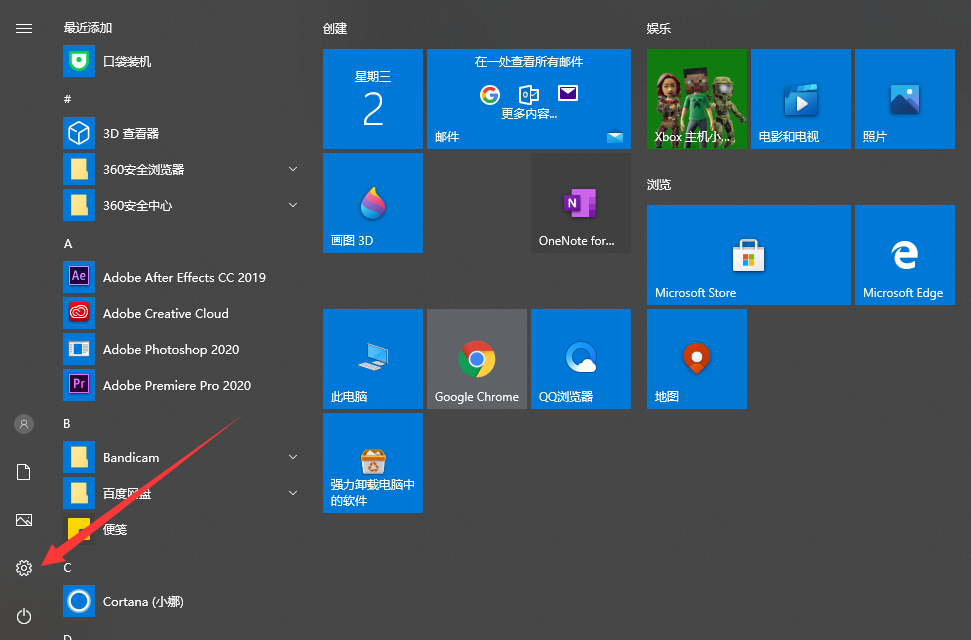Open the Power button icon
Screen dimensions: 971x640
[24, 616]
